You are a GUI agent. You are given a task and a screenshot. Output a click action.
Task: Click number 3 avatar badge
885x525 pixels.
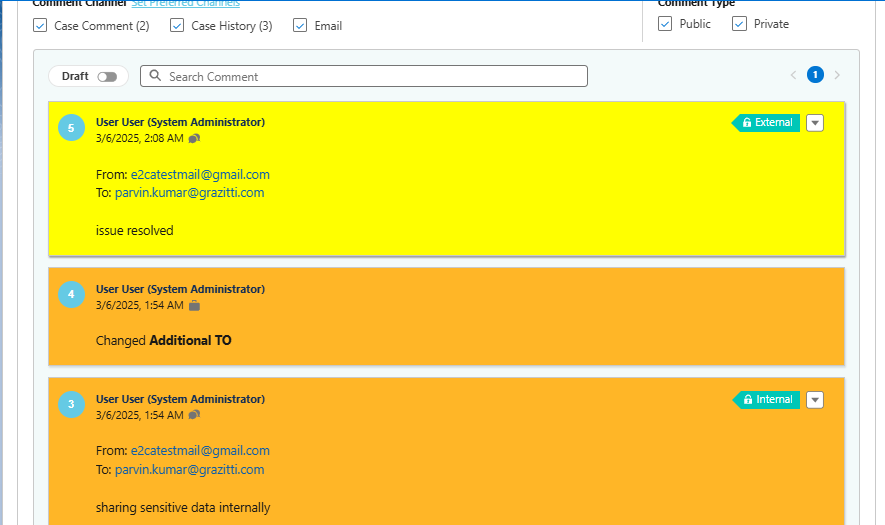pos(71,404)
